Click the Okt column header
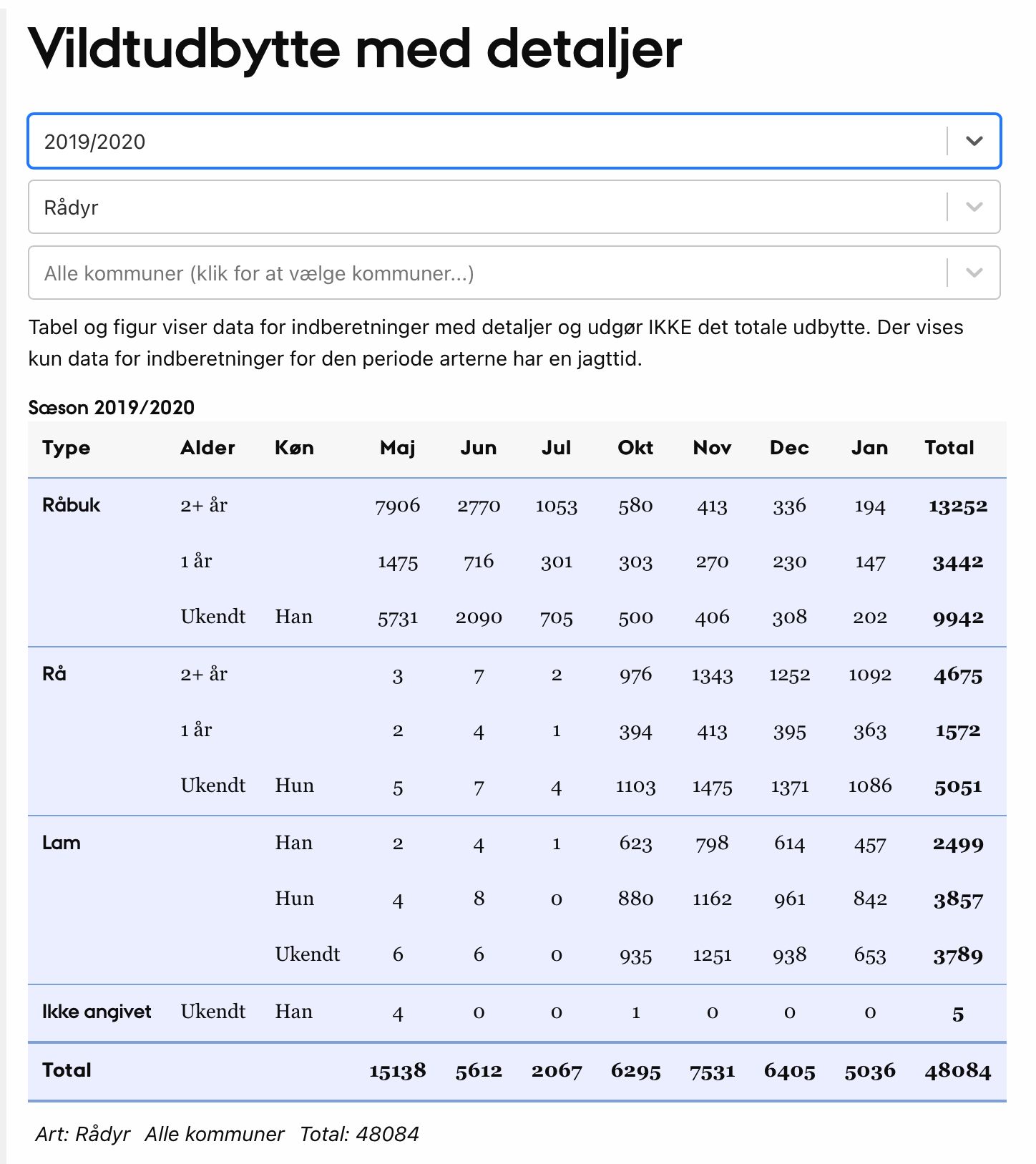The image size is (1036, 1164). (635, 448)
